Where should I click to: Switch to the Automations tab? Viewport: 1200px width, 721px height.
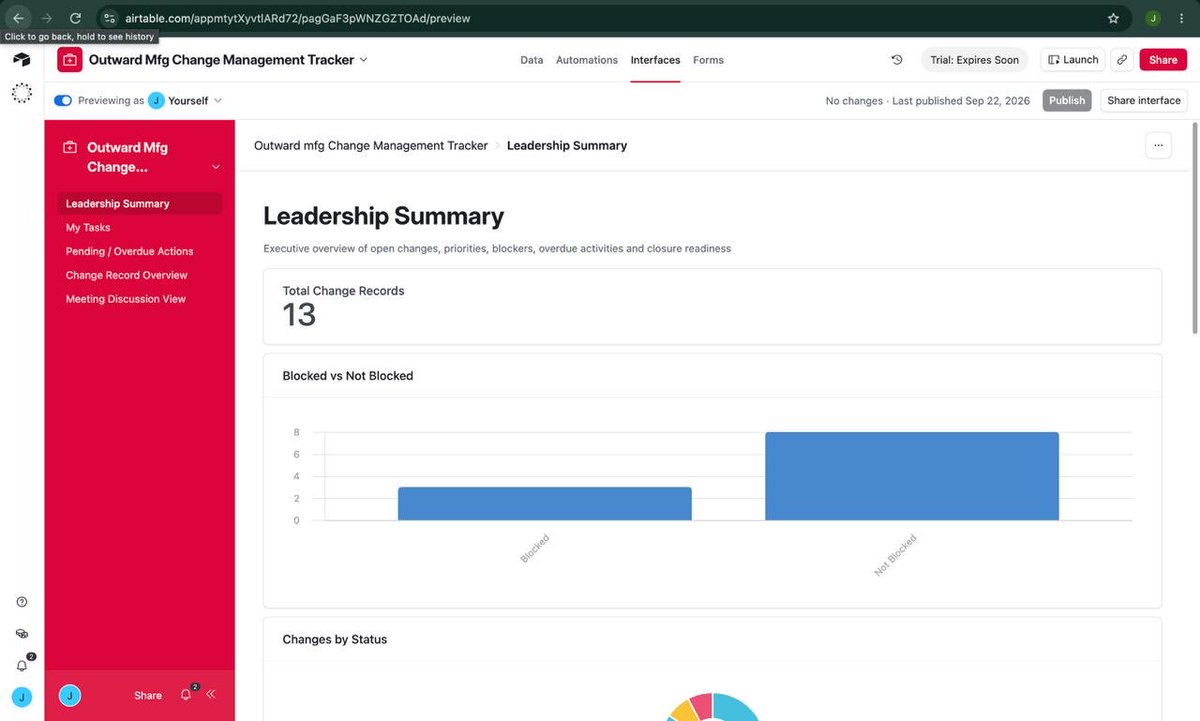(587, 60)
